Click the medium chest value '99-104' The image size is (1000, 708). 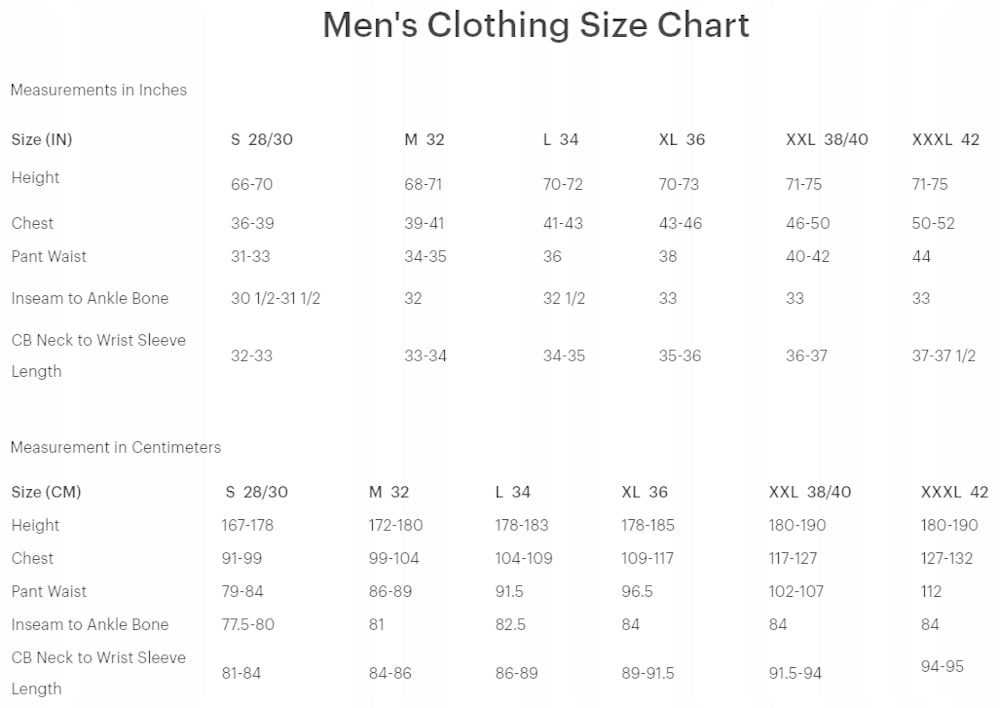(x=394, y=558)
